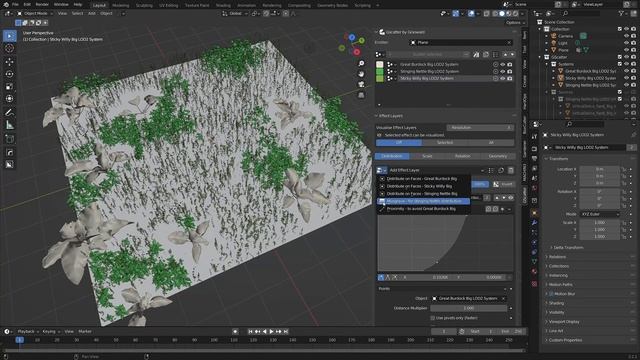Toggle camera view icon in viewport
This screenshot has height=360, width=640.
(361, 84)
